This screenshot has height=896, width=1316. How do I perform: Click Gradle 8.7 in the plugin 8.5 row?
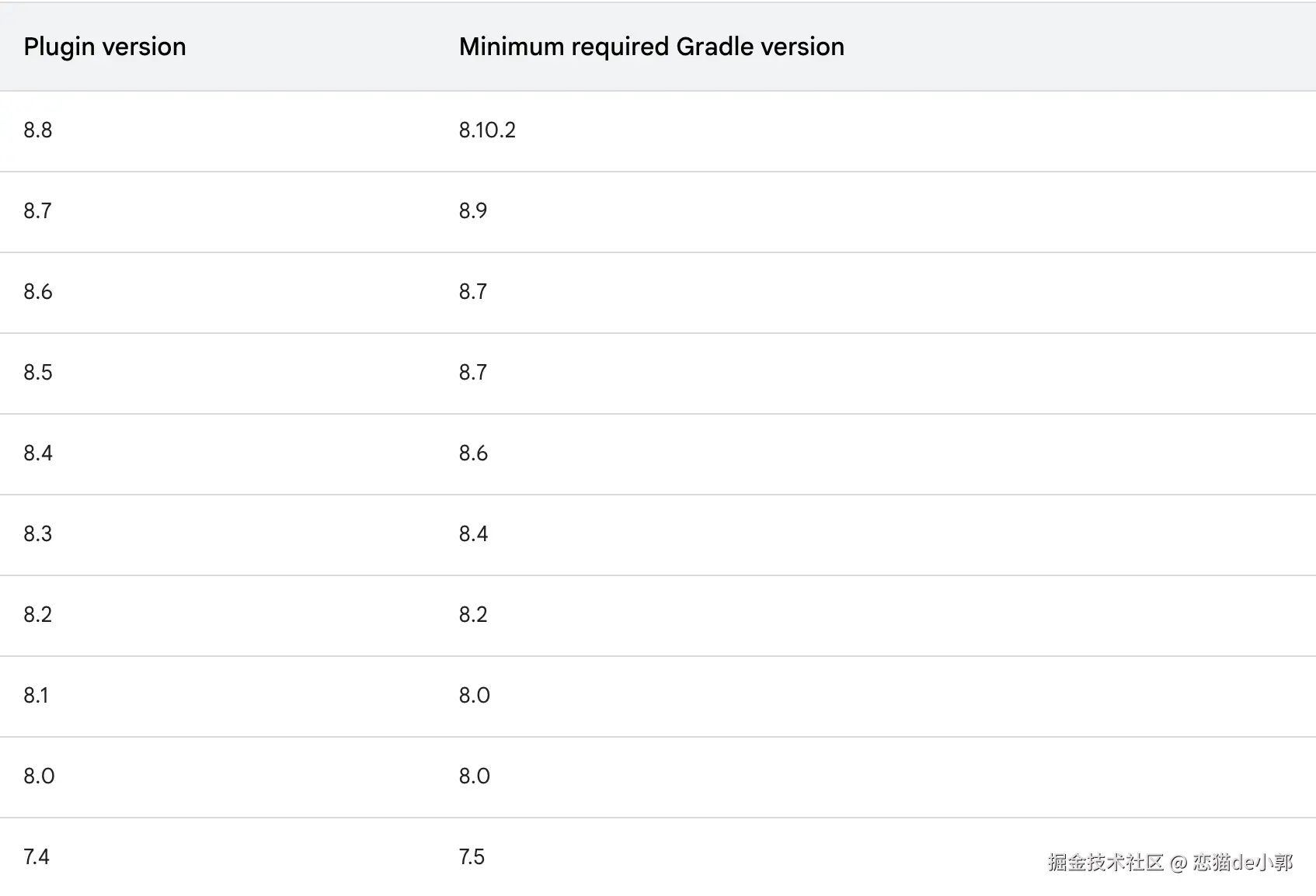(472, 372)
